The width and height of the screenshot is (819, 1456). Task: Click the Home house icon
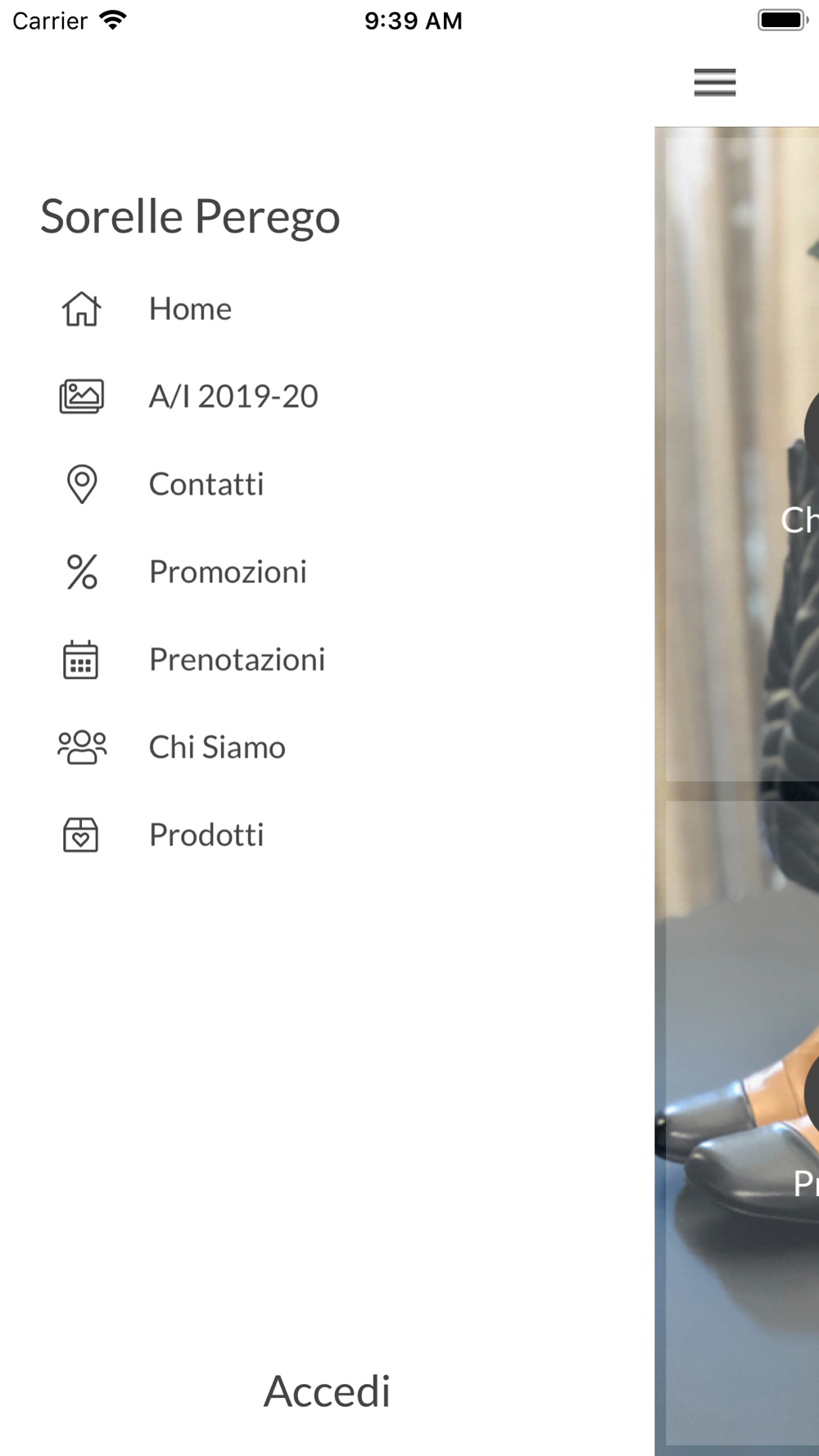[82, 309]
